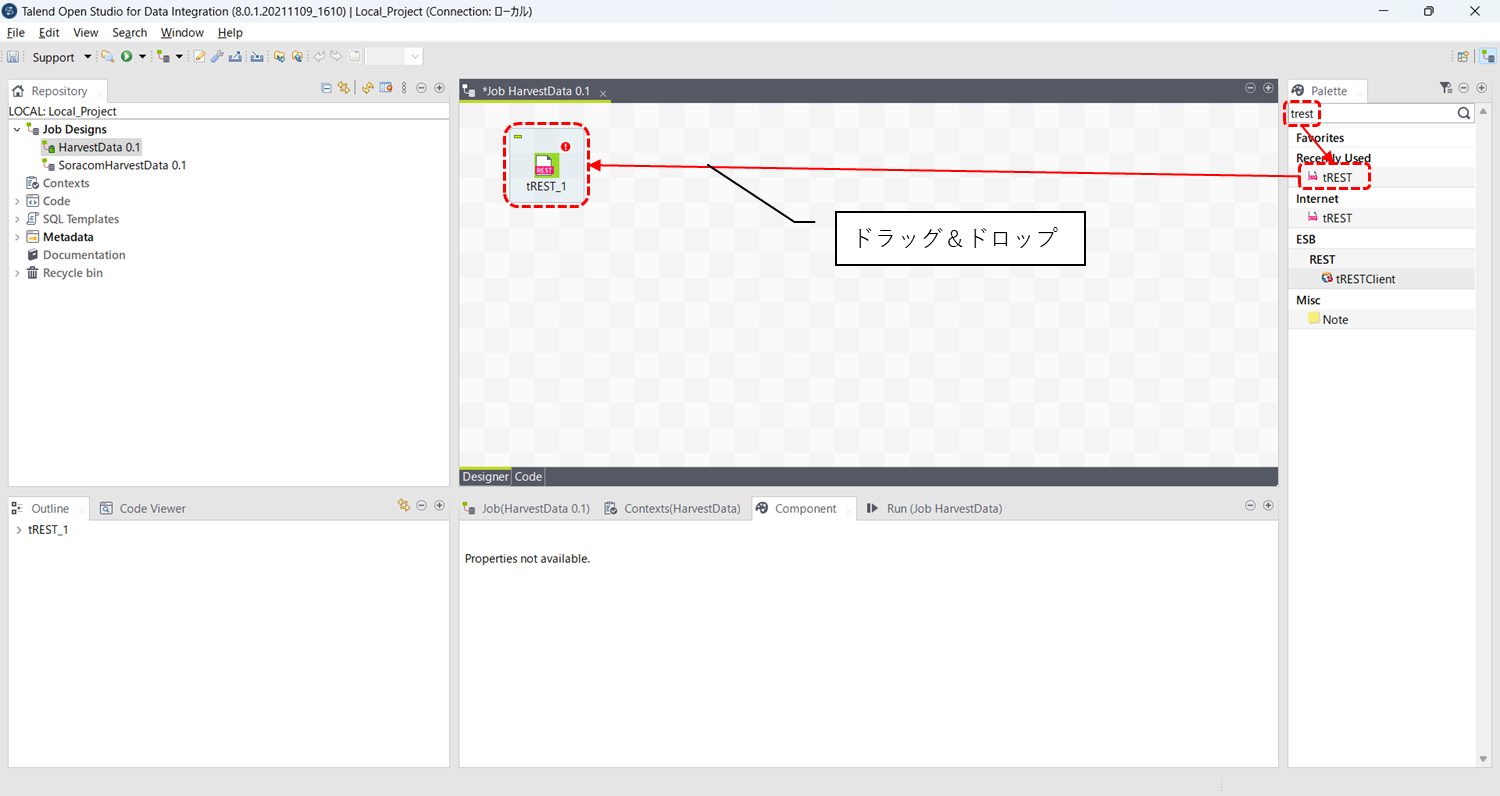Click Link with Editor icon in Repository
Screen dimensions: 1500x796
tap(344, 88)
